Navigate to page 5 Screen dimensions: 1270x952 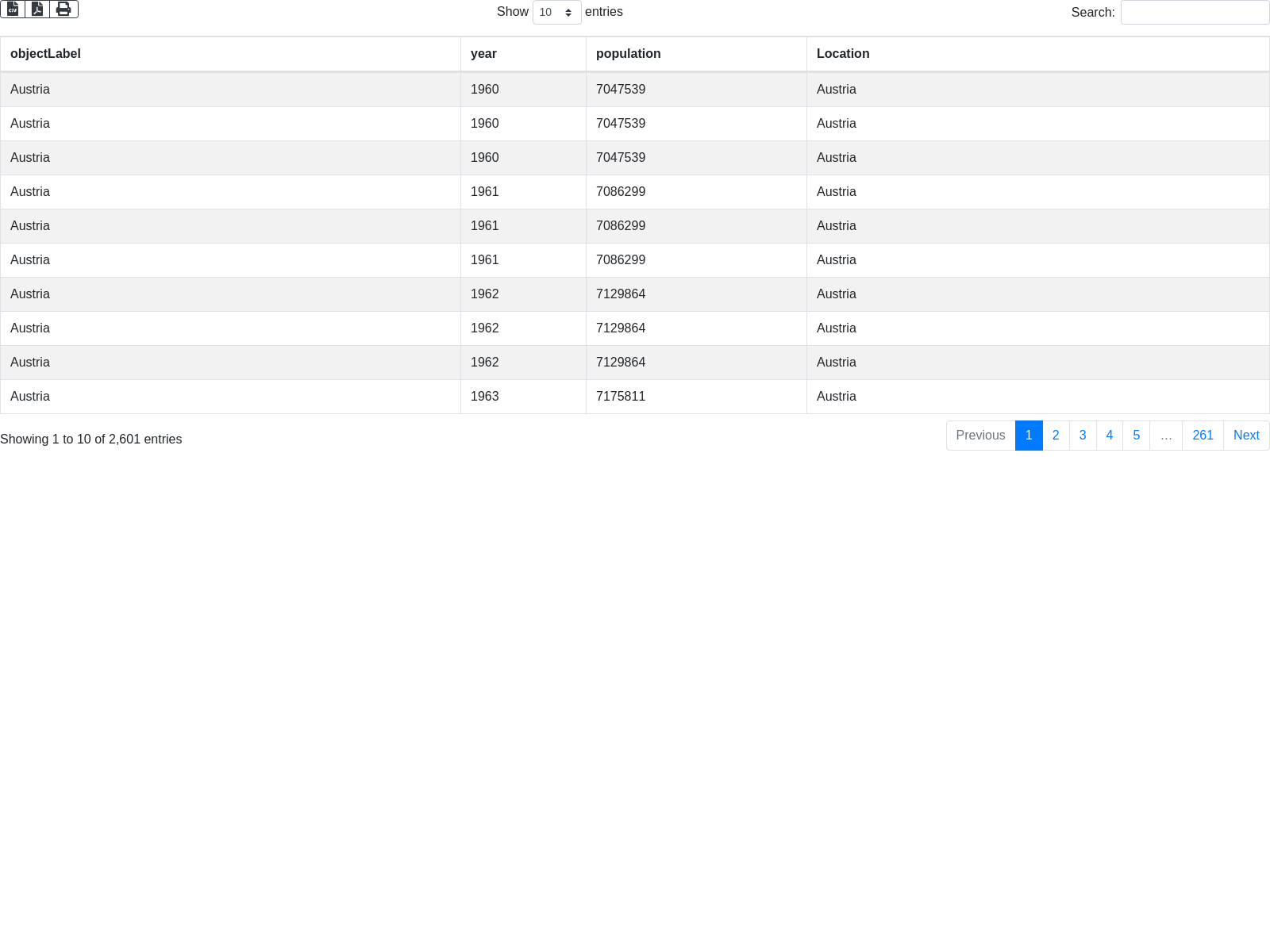point(1137,436)
